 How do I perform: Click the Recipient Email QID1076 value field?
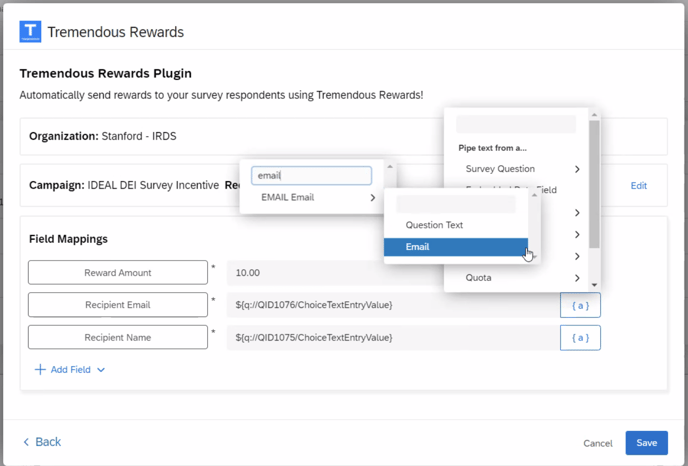click(x=393, y=305)
